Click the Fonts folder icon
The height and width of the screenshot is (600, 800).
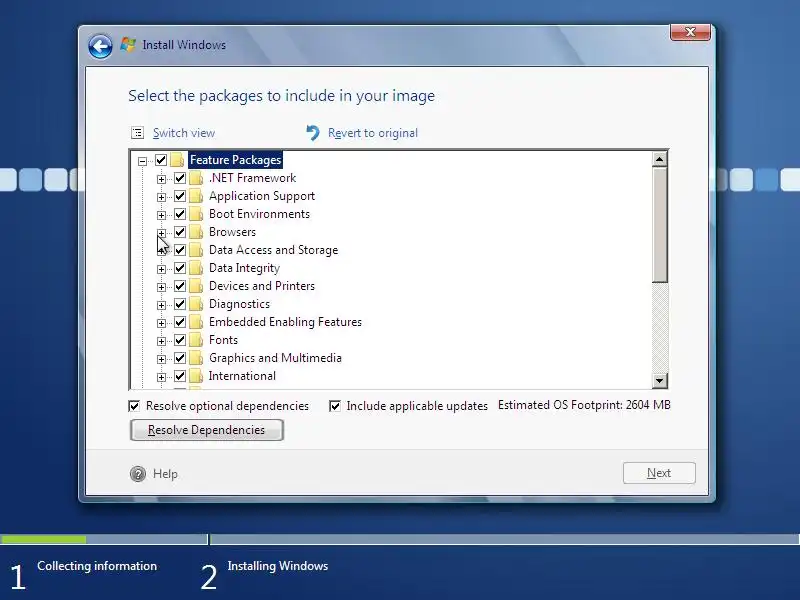pos(196,340)
